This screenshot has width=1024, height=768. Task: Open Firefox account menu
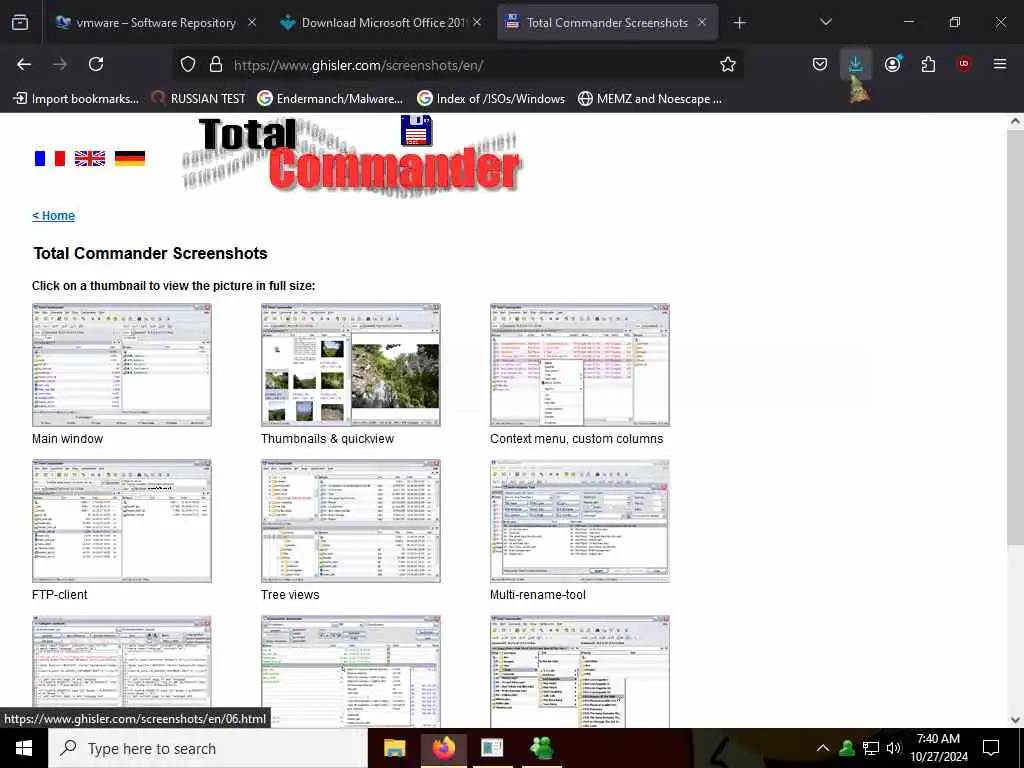(892, 64)
